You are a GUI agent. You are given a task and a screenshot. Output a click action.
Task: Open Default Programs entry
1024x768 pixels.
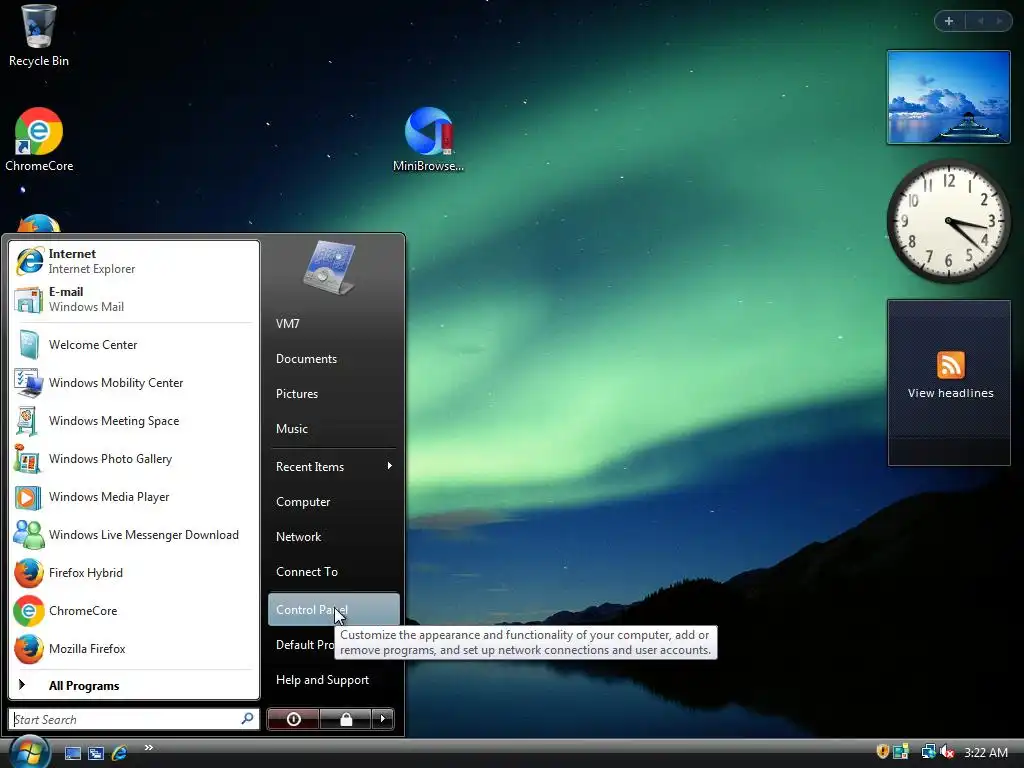305,645
